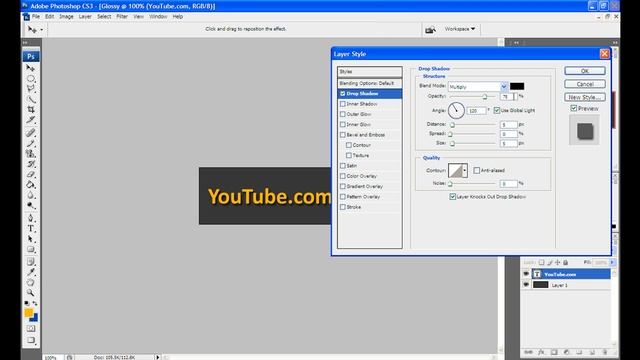The height and width of the screenshot is (360, 640).
Task: Select the Paint Bucket tool
Action: pos(31,185)
